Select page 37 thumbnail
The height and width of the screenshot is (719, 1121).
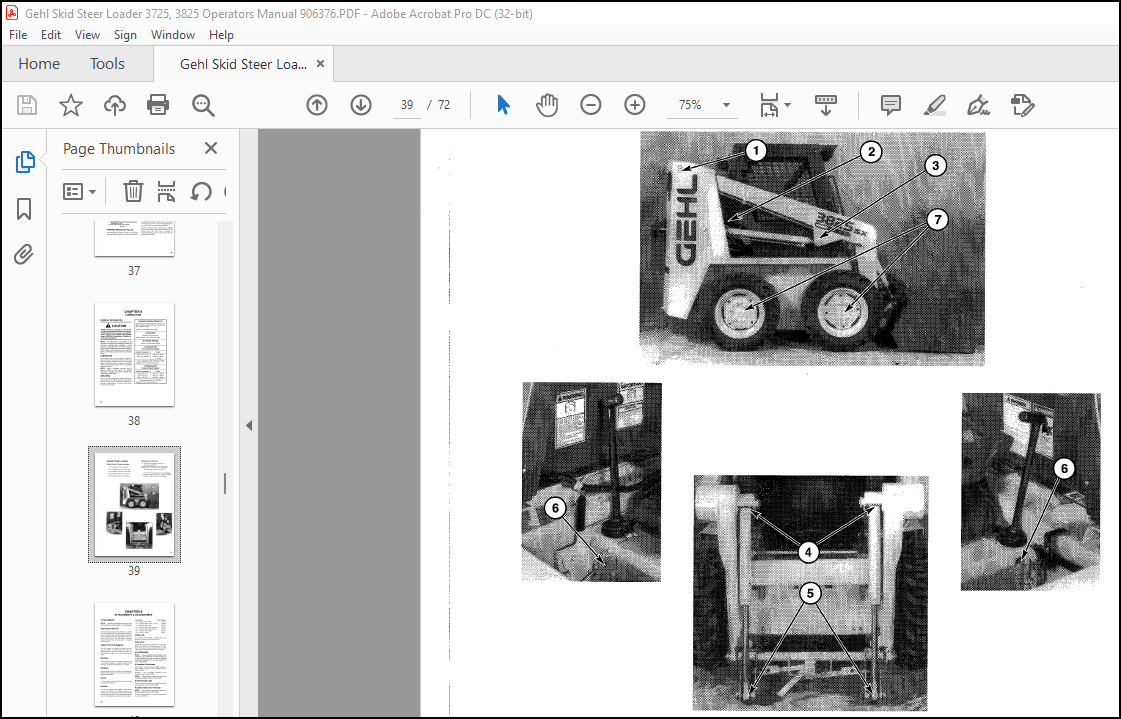pyautogui.click(x=134, y=239)
